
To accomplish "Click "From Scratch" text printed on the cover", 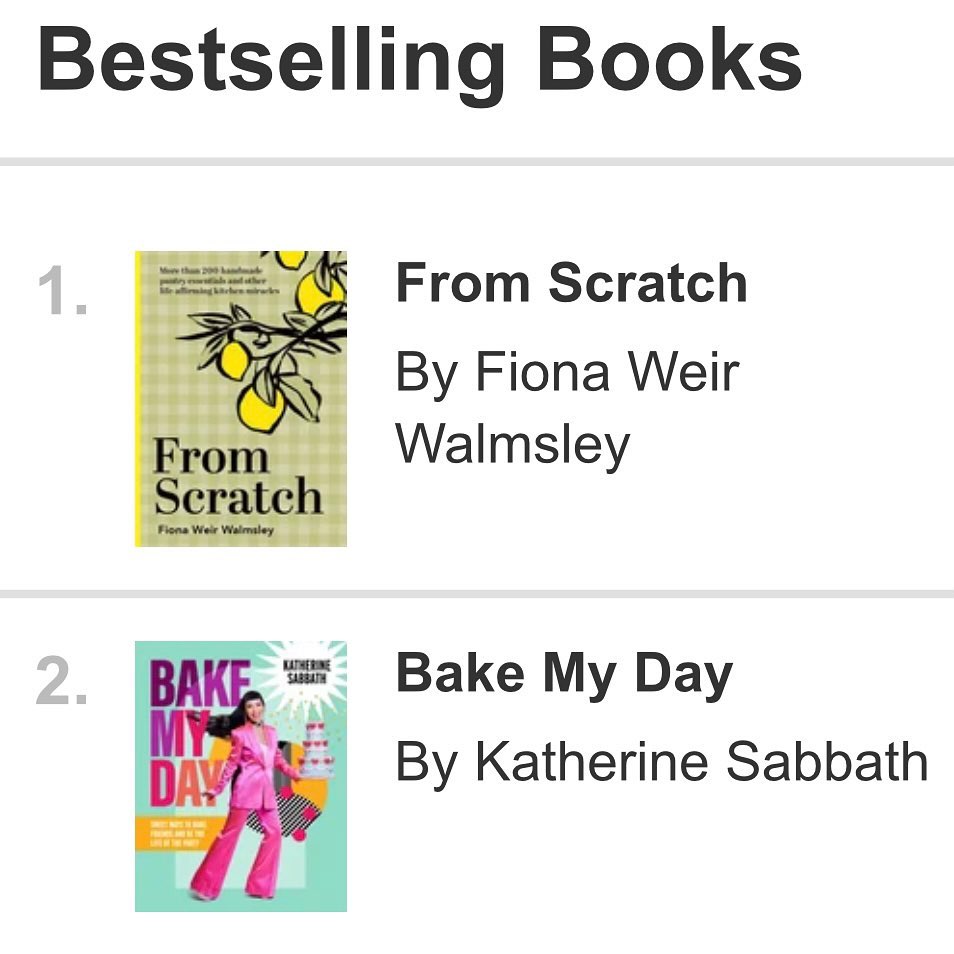I will [236, 478].
